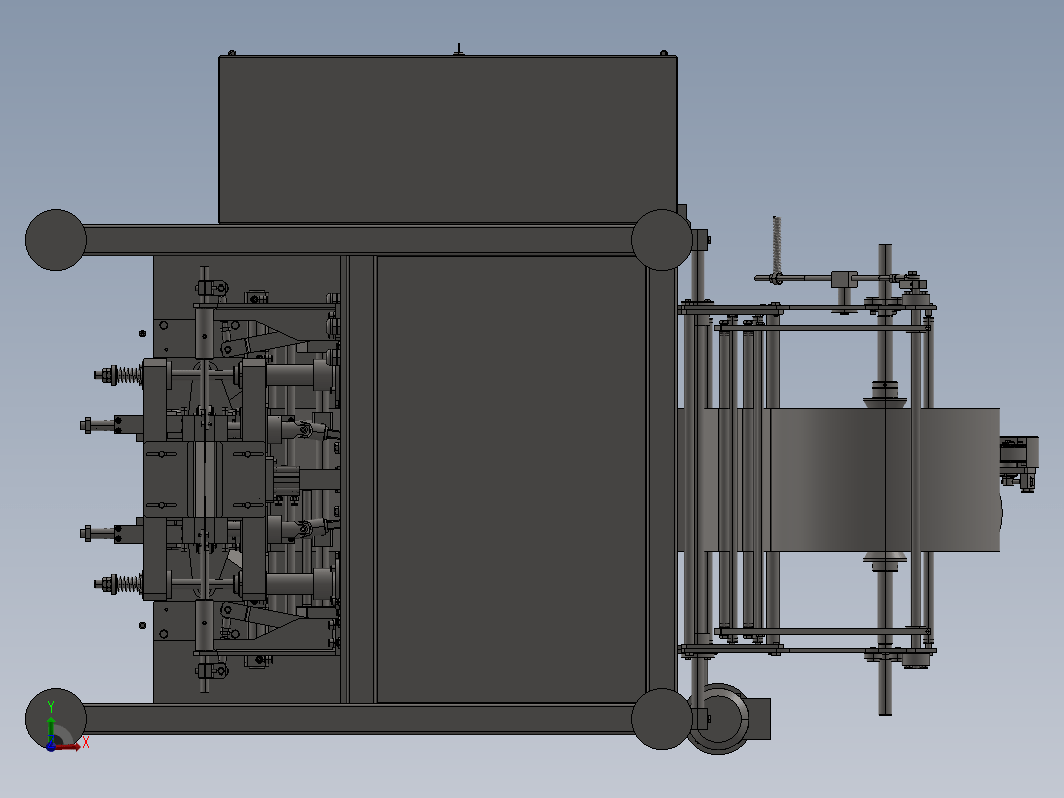Select the upper-left spring-loaded bolt

[119, 375]
